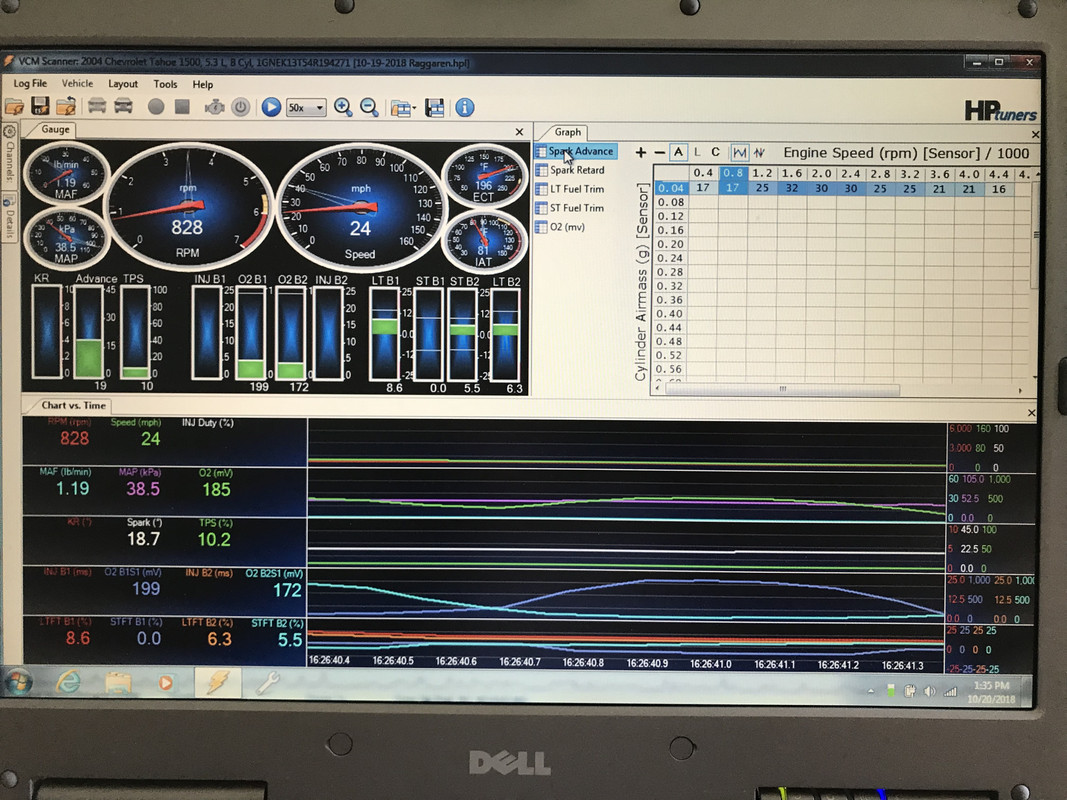
Task: Click the O2 B1 bar gauge
Action: tap(251, 333)
